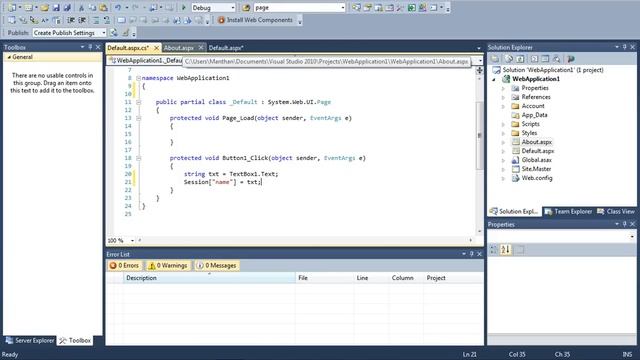This screenshot has height=360, width=640.
Task: Open the 'page' find combo box dropdown
Action: [342, 8]
